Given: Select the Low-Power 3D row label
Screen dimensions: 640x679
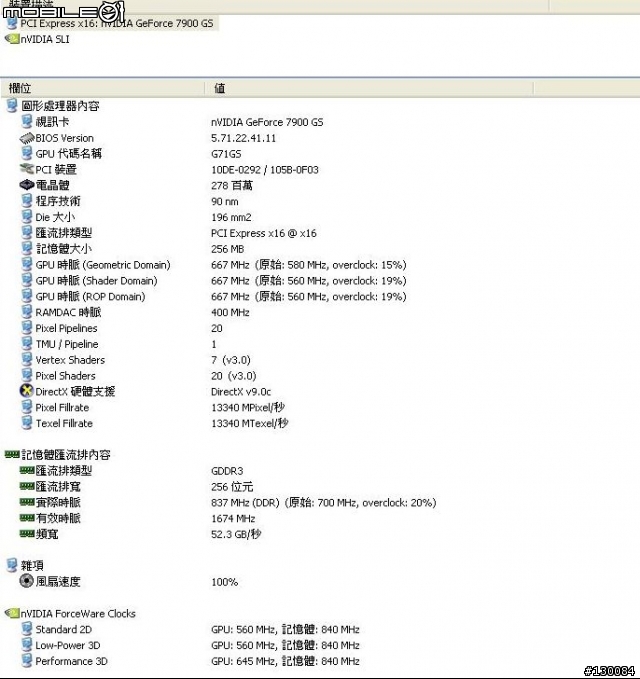Looking at the screenshot, I should [x=68, y=645].
